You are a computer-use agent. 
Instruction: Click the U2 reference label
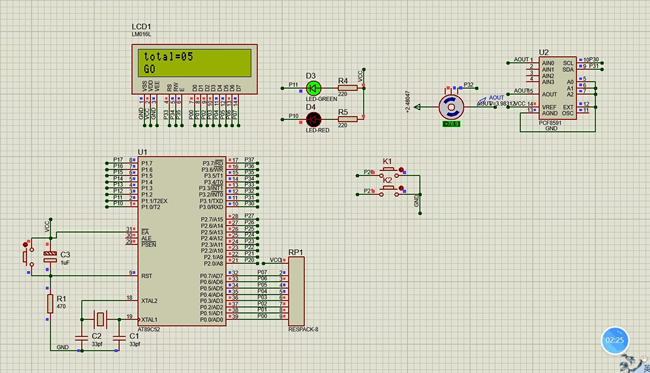(x=543, y=52)
